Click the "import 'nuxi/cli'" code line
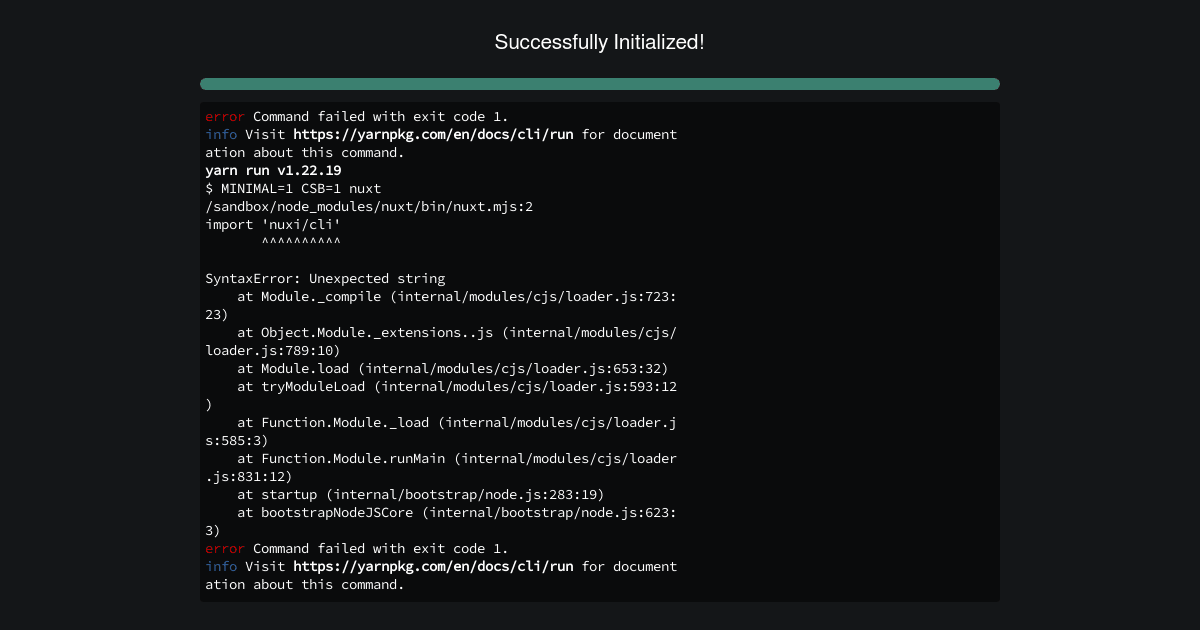Viewport: 1200px width, 630px height. (x=273, y=224)
